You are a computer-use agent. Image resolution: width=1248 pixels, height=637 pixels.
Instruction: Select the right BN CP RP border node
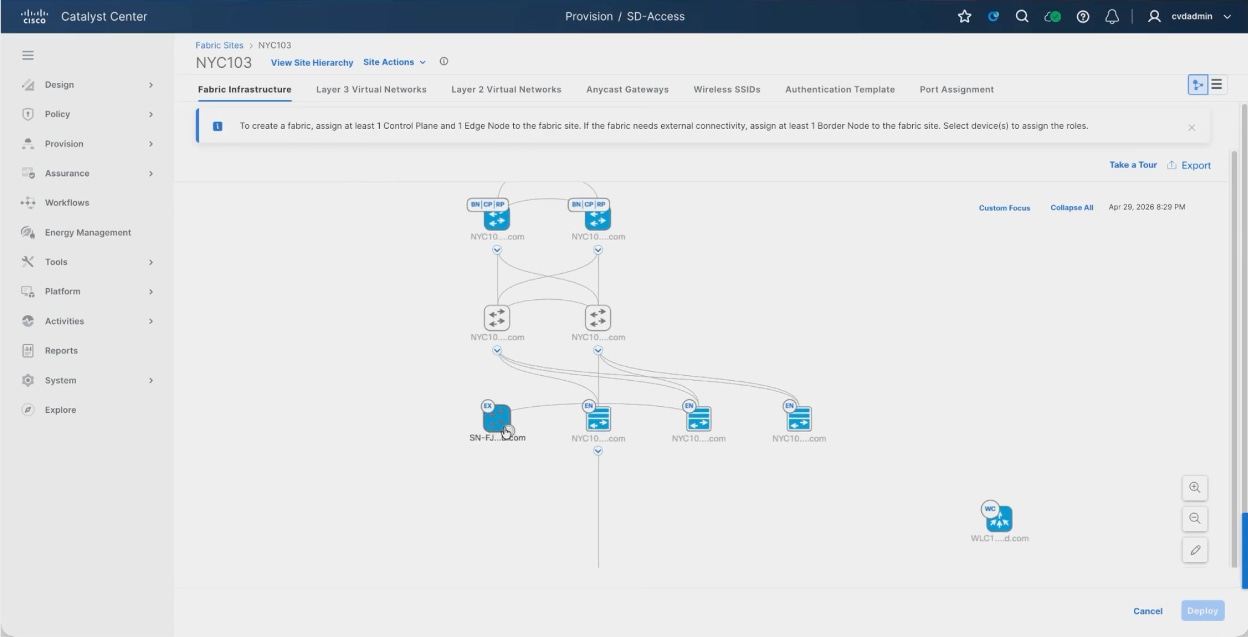pyautogui.click(x=598, y=217)
